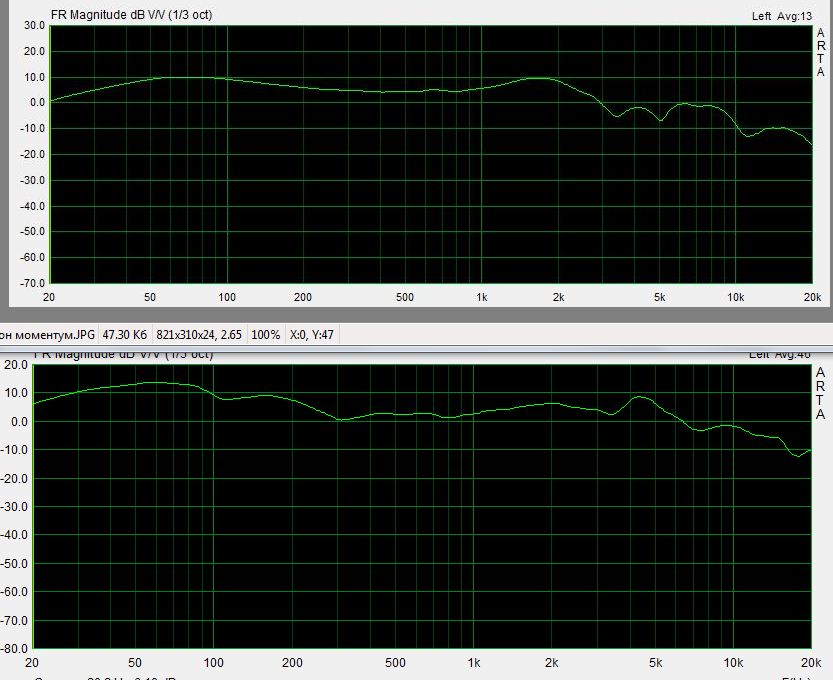
Task: Click the 1k label under the top graph
Action: [481, 297]
